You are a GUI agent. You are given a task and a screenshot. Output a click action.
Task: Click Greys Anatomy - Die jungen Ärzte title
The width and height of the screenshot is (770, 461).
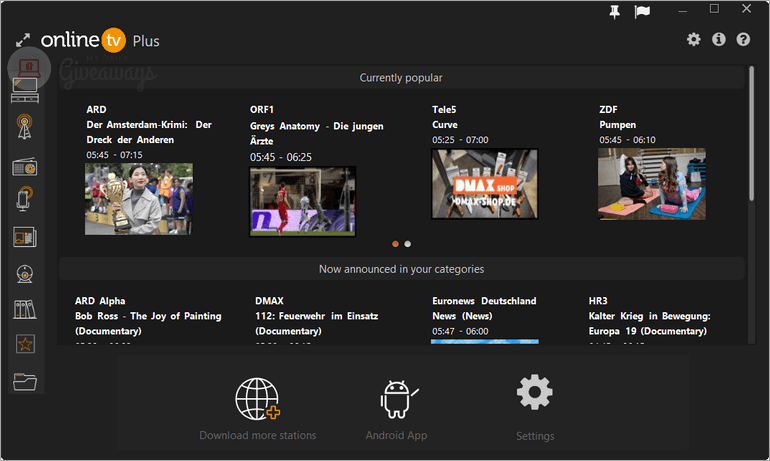pyautogui.click(x=317, y=134)
